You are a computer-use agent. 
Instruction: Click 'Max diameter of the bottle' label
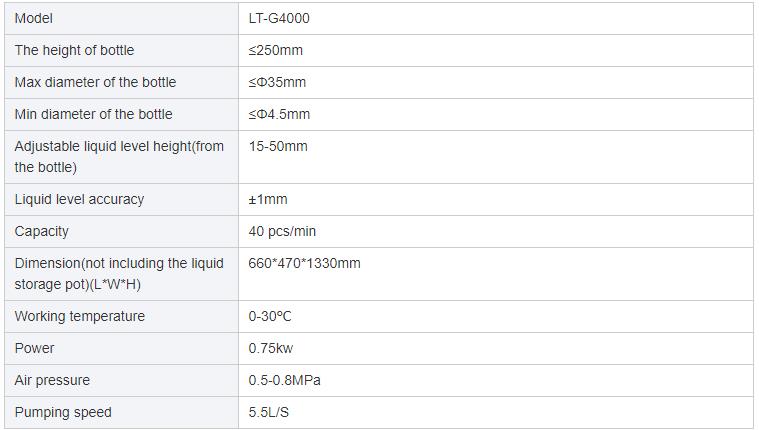95,82
